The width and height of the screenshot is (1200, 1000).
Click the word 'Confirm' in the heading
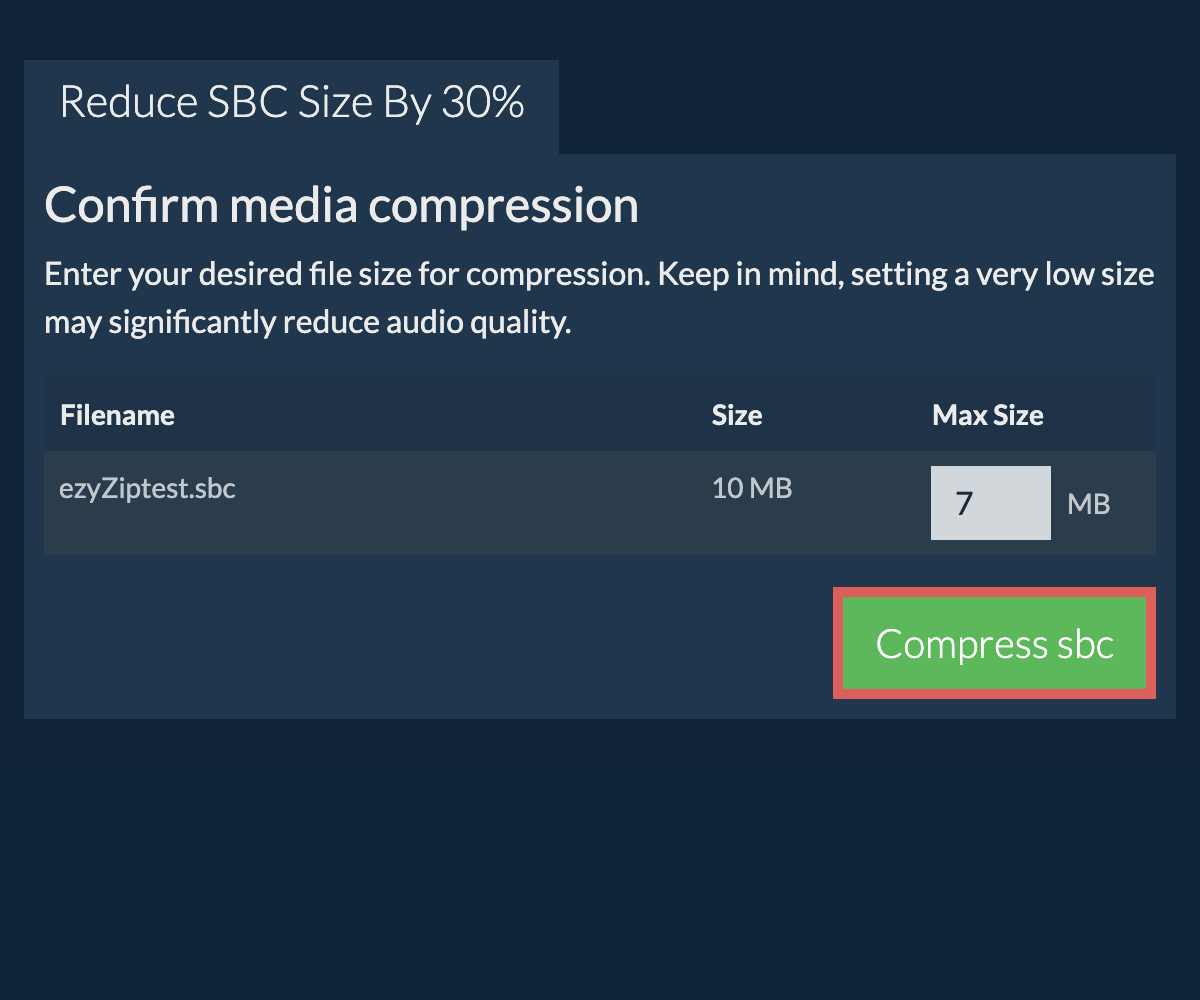131,206
